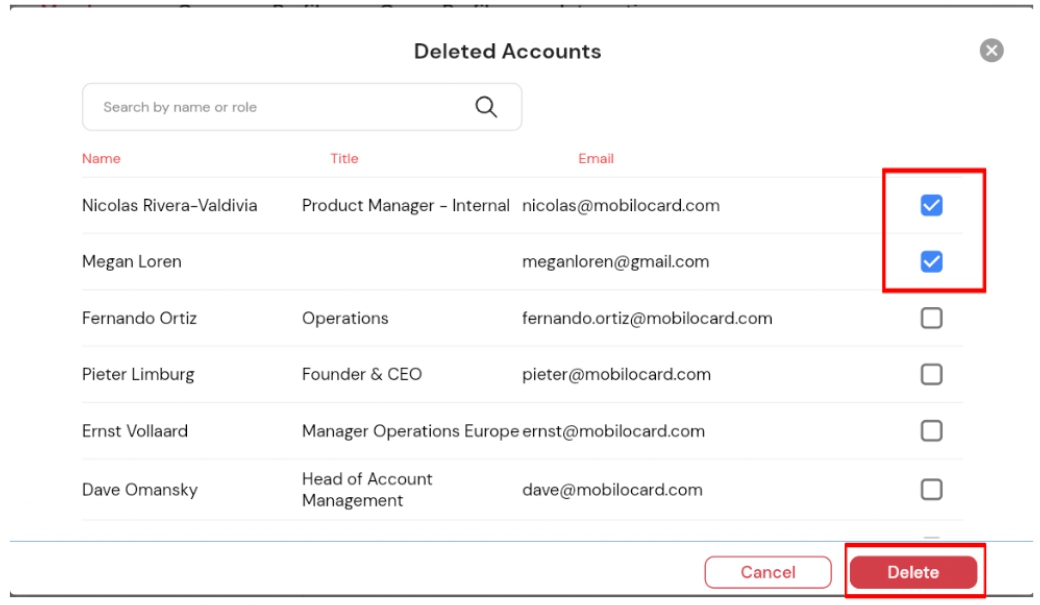Sort by the Name column header
The image size is (1040, 605).
tap(101, 158)
